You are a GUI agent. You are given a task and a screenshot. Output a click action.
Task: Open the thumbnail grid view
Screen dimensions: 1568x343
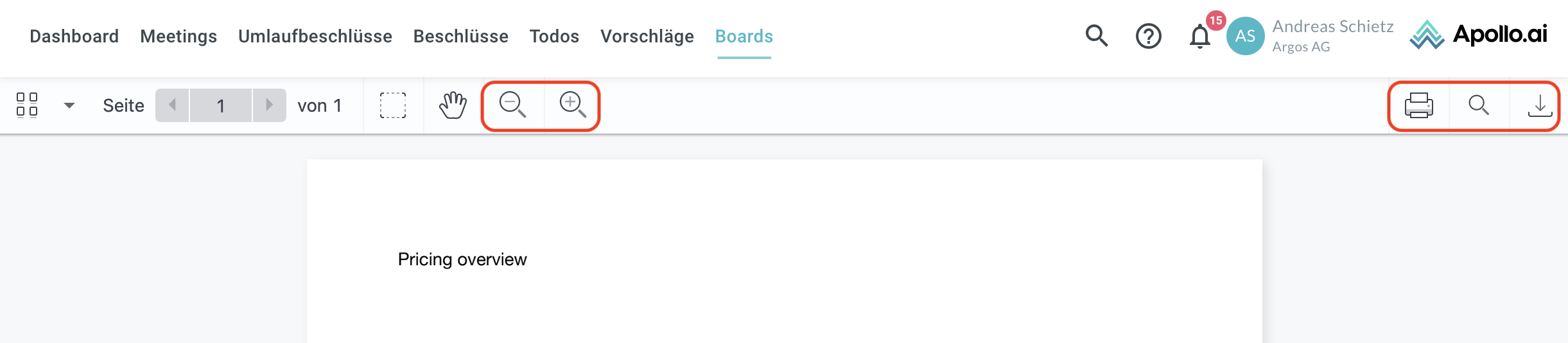[27, 105]
